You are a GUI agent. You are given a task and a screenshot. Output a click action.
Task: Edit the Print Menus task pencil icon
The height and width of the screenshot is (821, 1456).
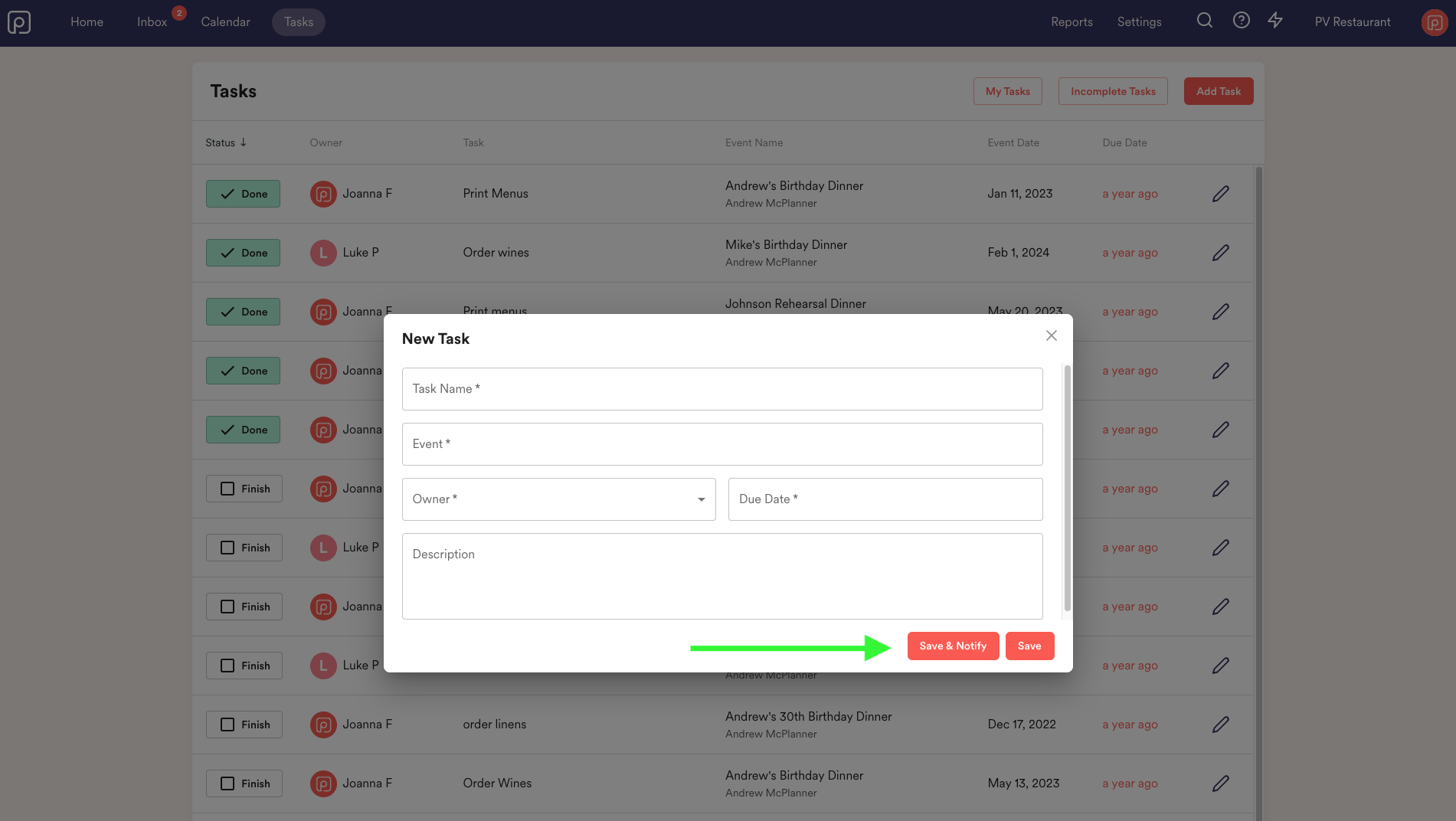point(1221,194)
